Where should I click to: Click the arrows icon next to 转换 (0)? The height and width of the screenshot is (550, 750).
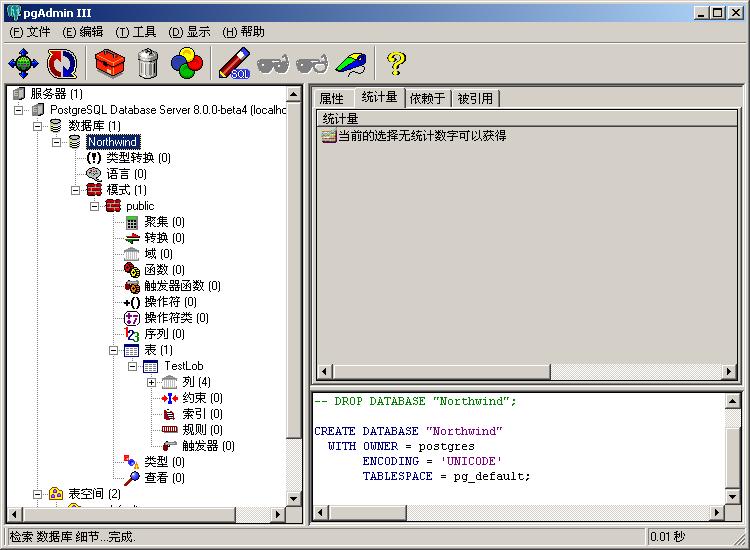click(132, 238)
